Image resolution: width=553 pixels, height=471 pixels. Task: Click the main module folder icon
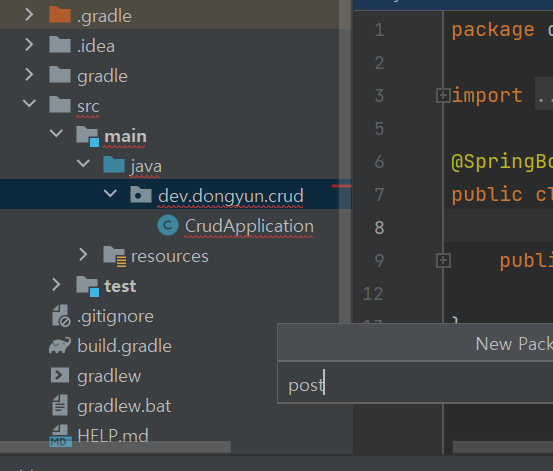tap(87, 136)
